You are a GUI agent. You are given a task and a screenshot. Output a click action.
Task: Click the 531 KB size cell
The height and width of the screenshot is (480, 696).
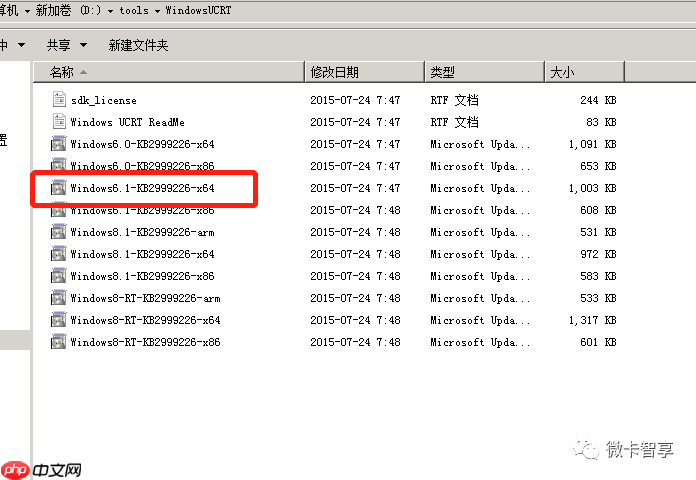click(x=598, y=232)
